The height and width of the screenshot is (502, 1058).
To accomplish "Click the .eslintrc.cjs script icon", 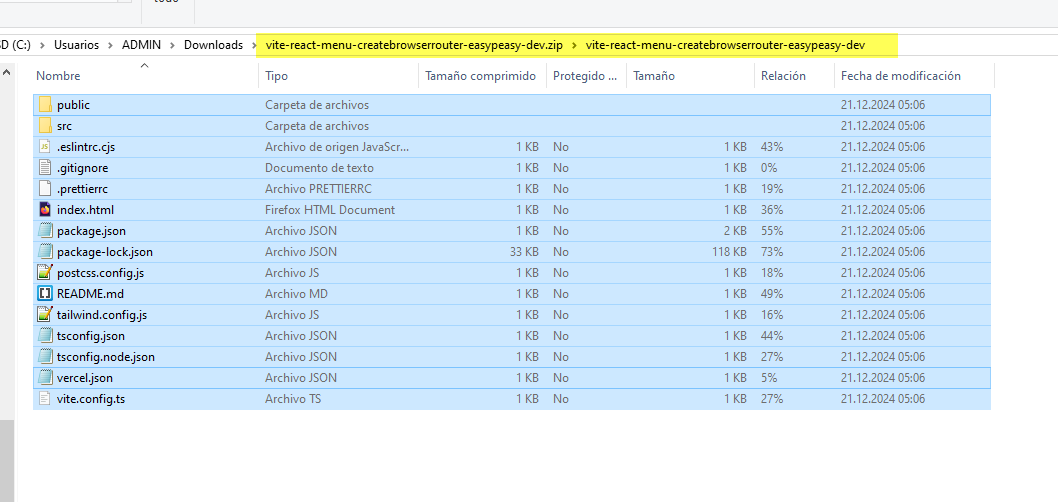I will coord(45,147).
